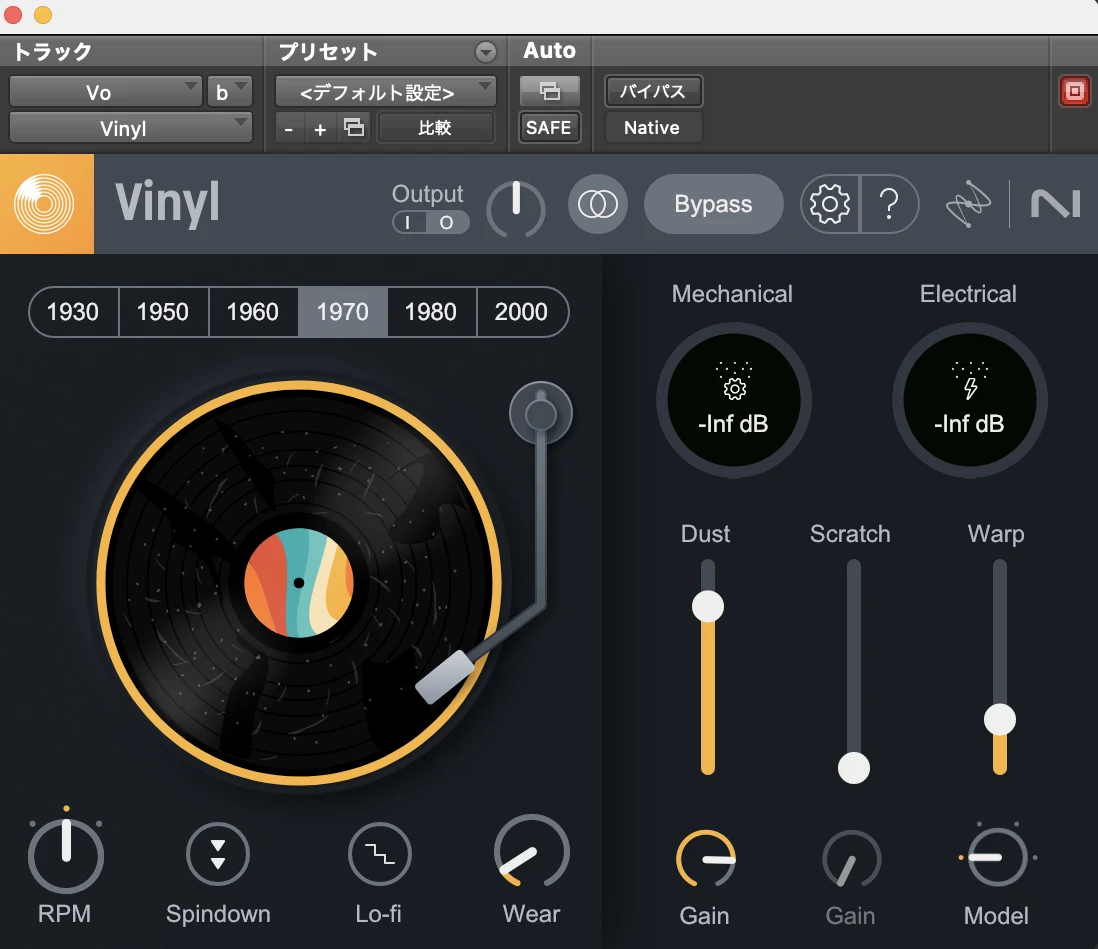
Task: Click the automation enable icon under Auto
Action: (550, 91)
